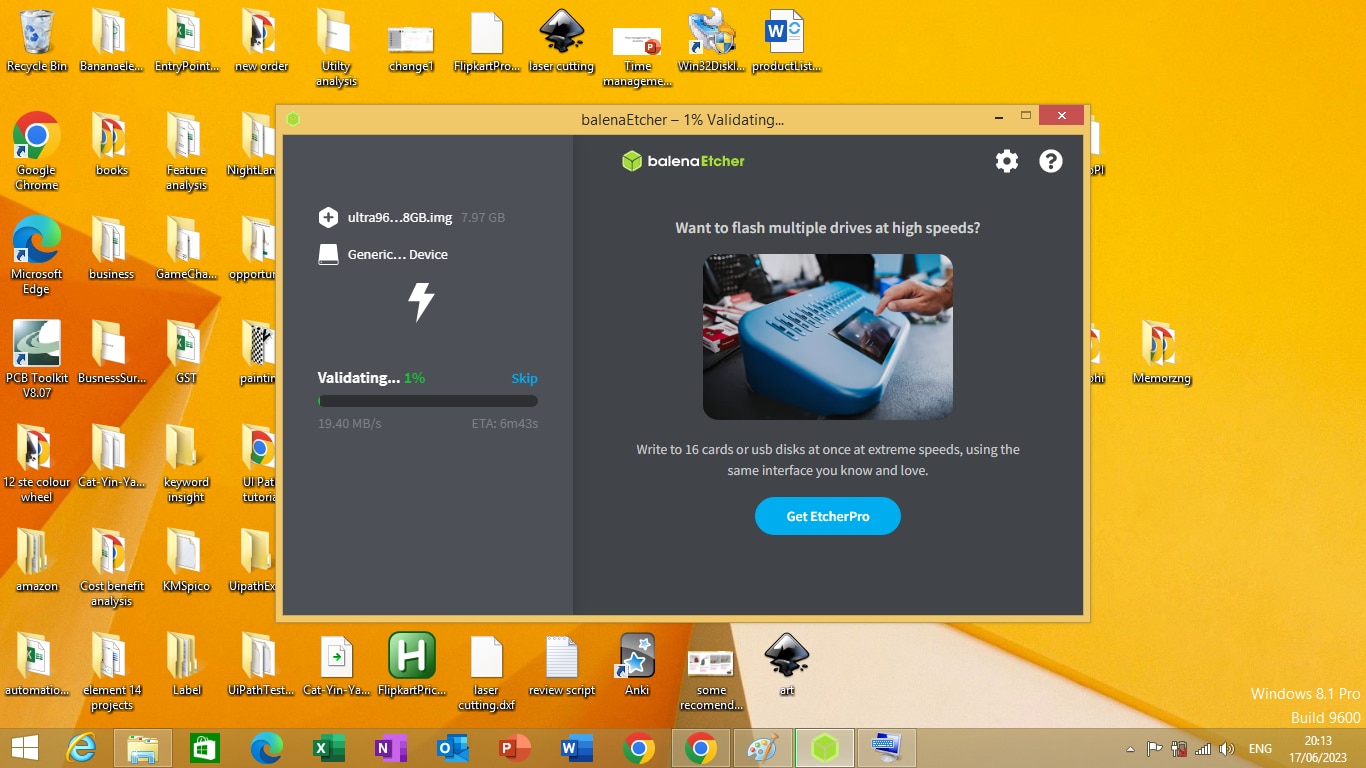Select the Cost benefit analysis folder
Viewport: 1366px width, 768px height.
(112, 568)
